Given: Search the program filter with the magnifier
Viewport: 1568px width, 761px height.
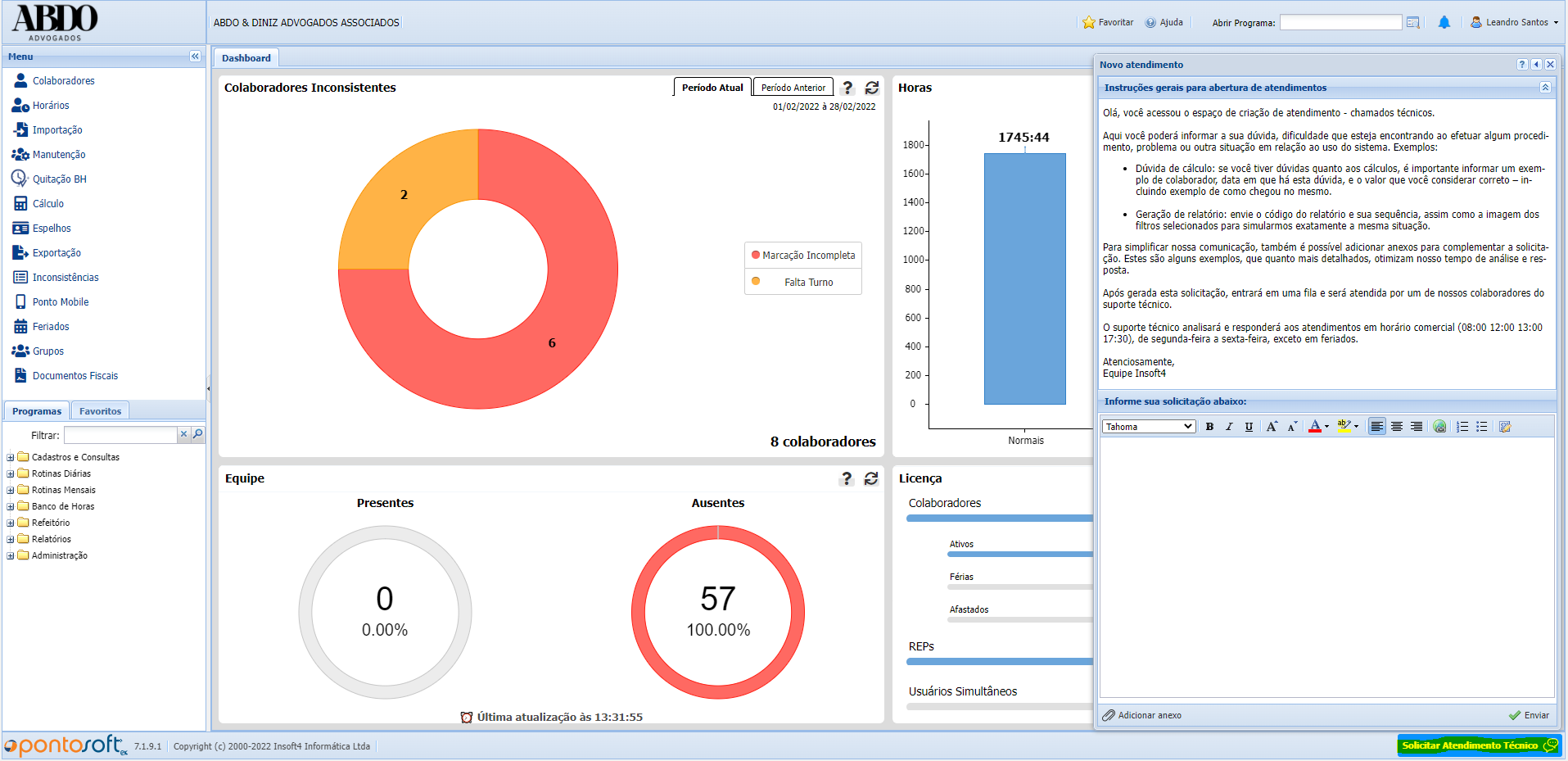Looking at the screenshot, I should coord(197,434).
